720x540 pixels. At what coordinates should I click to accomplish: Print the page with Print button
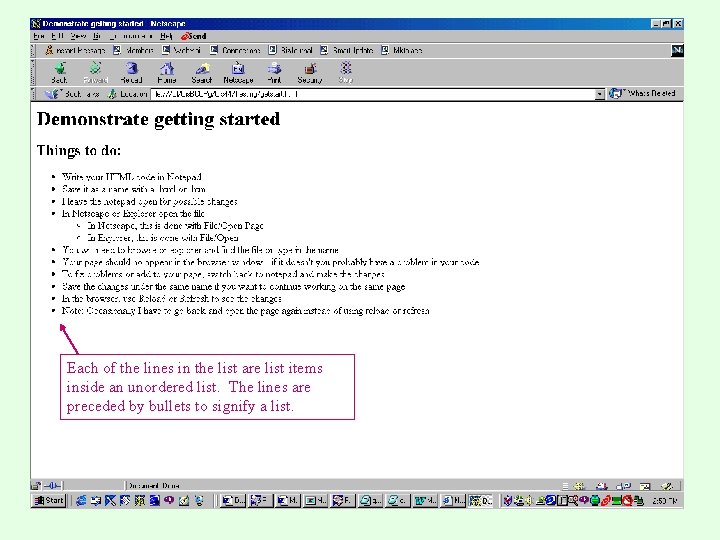pos(274,73)
